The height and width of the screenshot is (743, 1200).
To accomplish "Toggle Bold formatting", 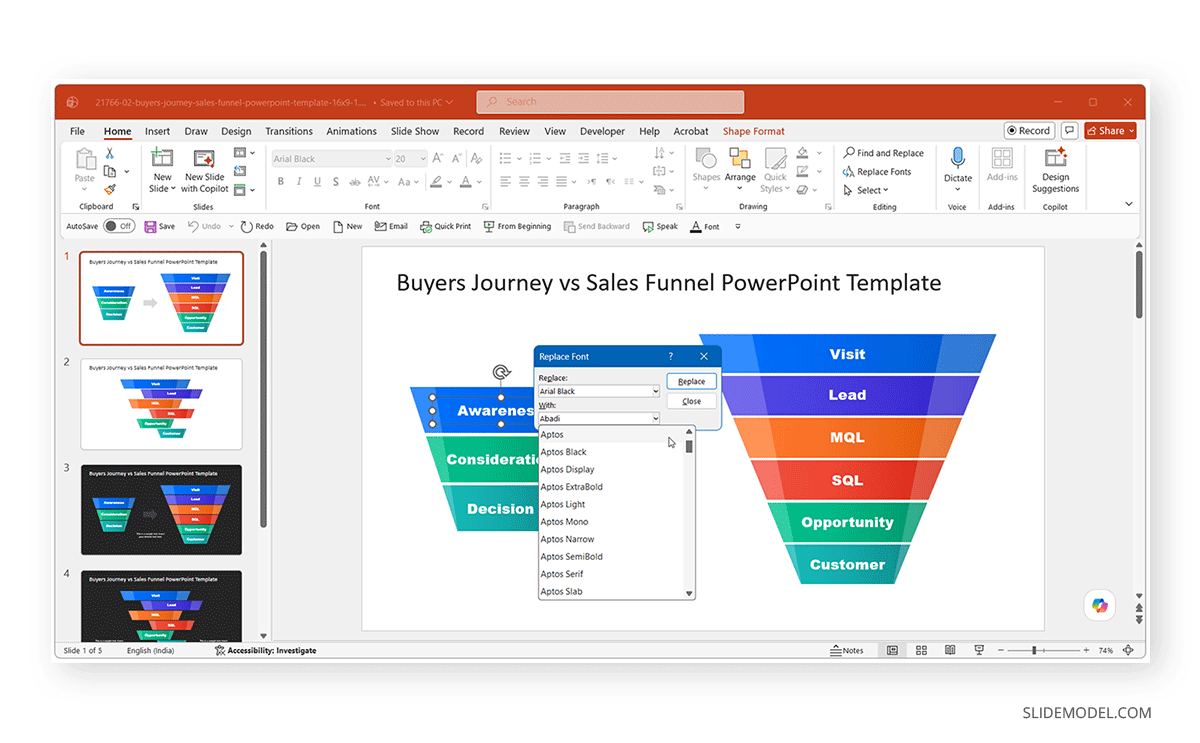I will (281, 182).
